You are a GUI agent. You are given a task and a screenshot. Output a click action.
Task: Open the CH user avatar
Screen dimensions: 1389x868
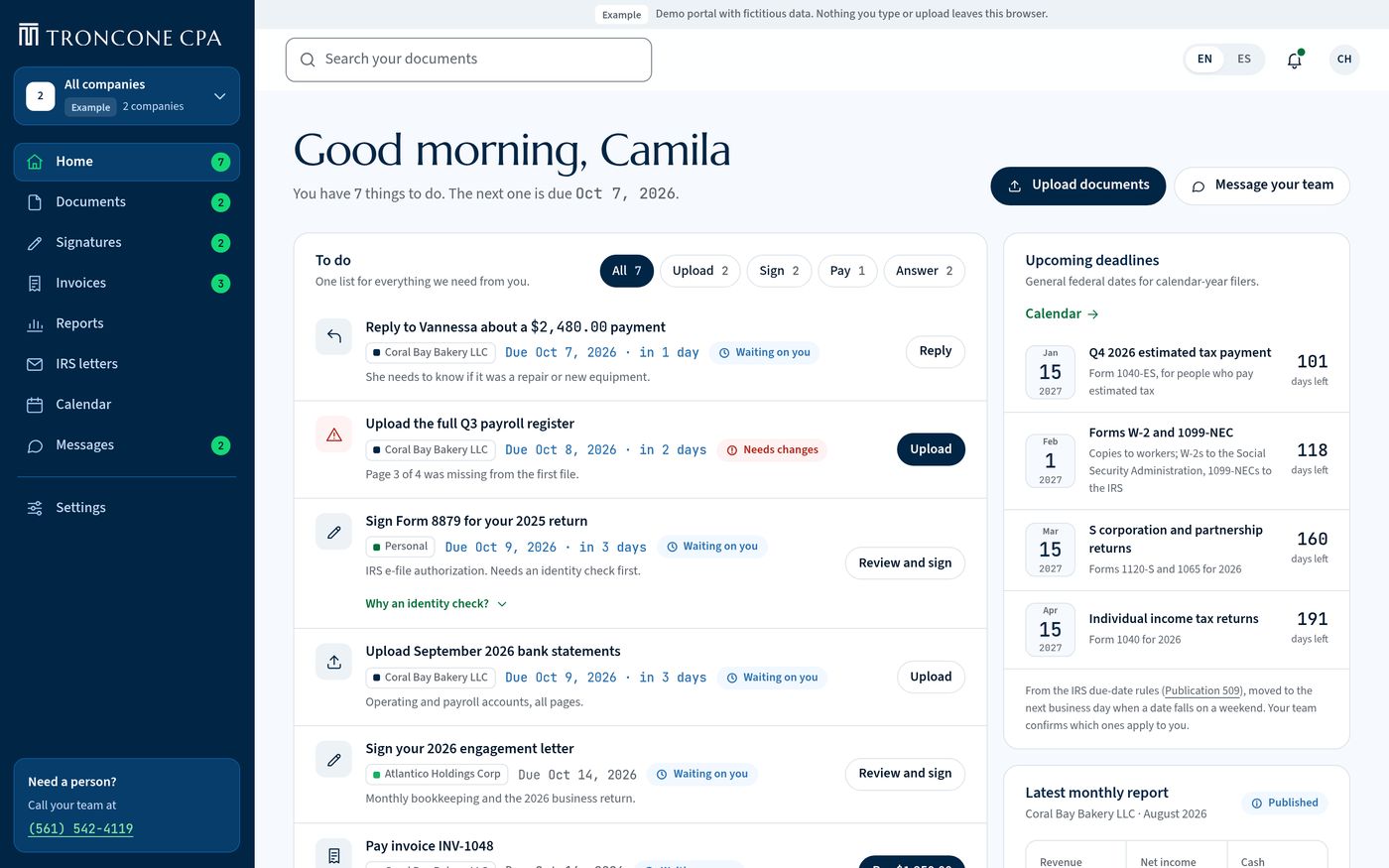[x=1344, y=60]
